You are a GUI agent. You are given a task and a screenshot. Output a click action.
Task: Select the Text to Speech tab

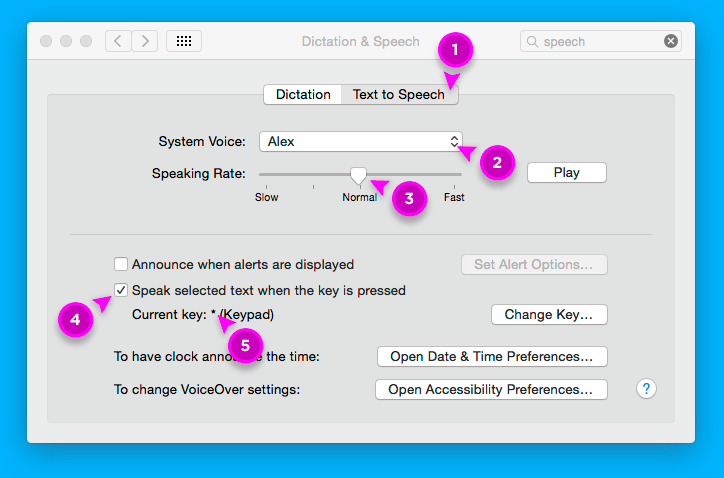398,95
